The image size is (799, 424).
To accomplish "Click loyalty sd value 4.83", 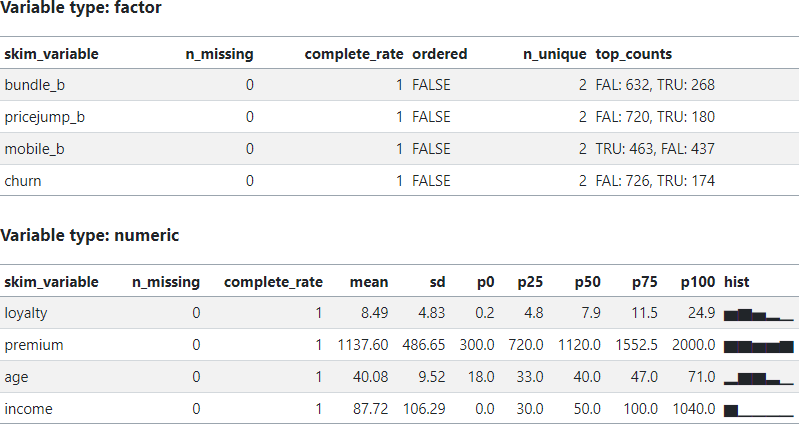I will (432, 313).
